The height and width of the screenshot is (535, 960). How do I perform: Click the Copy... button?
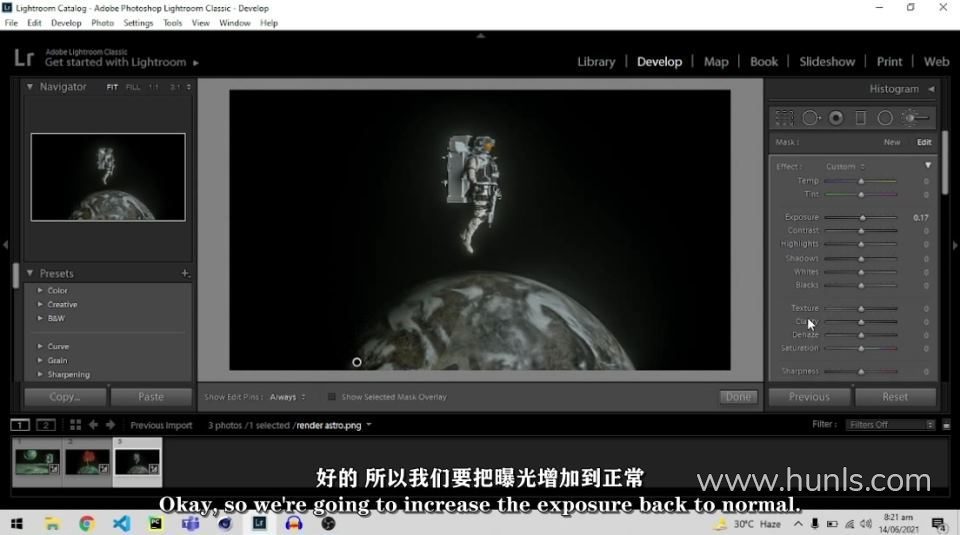click(65, 397)
